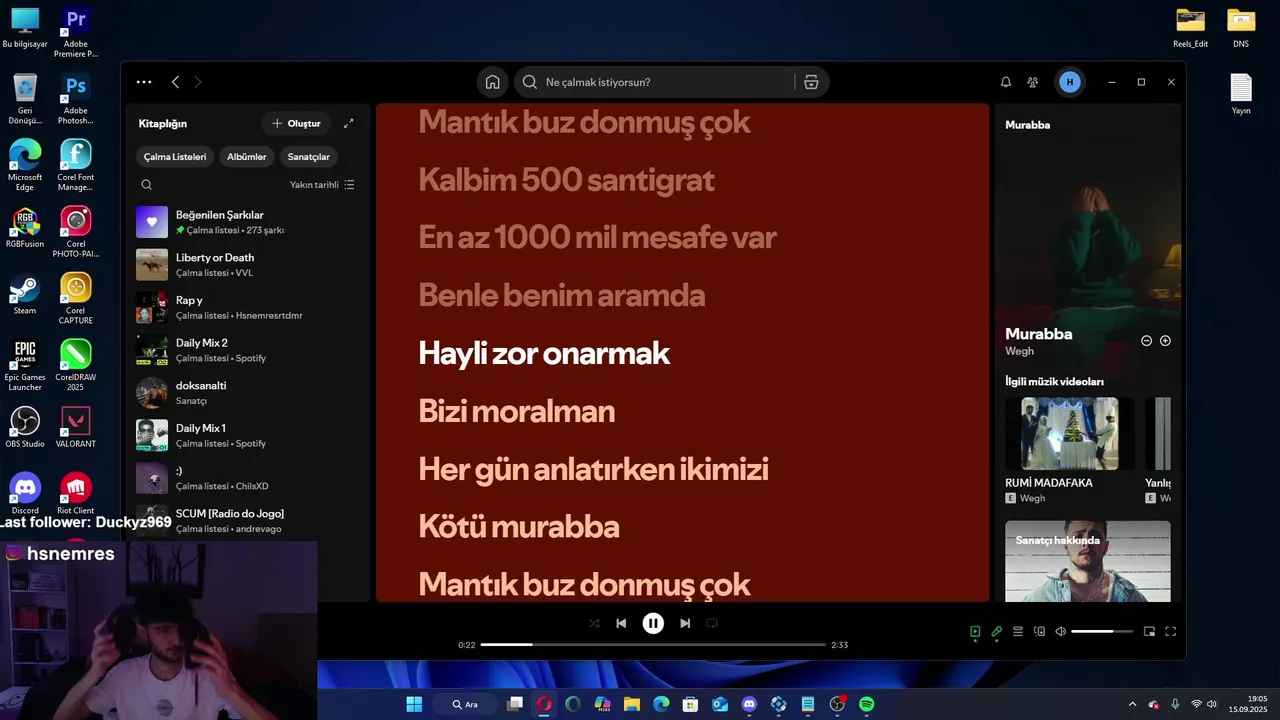Jump to lyric 'Bizi moralman'
1280x720 pixels.
pos(516,411)
